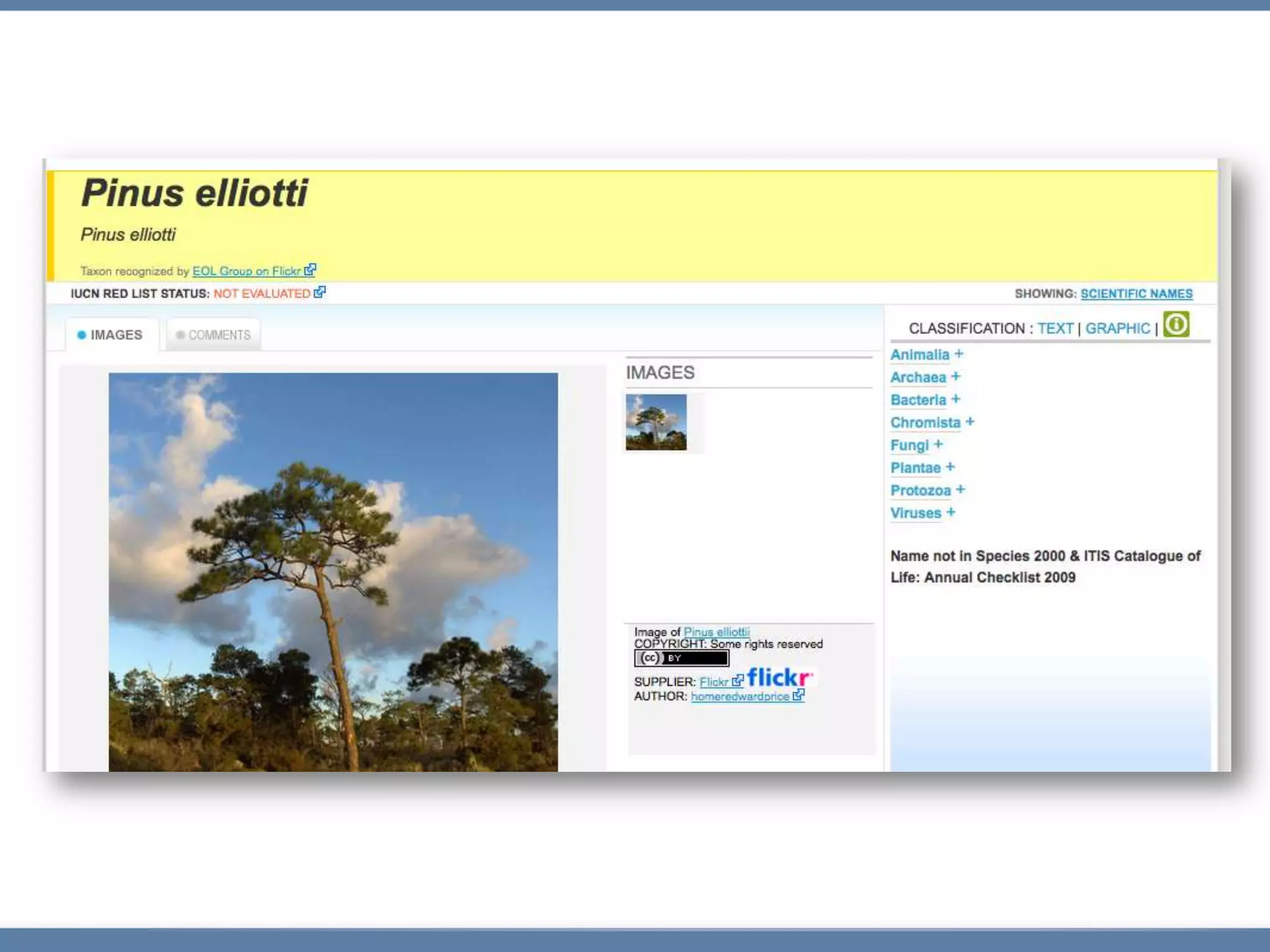Image resolution: width=1270 pixels, height=952 pixels.
Task: Open the Pinus elliottii image caption link
Action: [716, 632]
